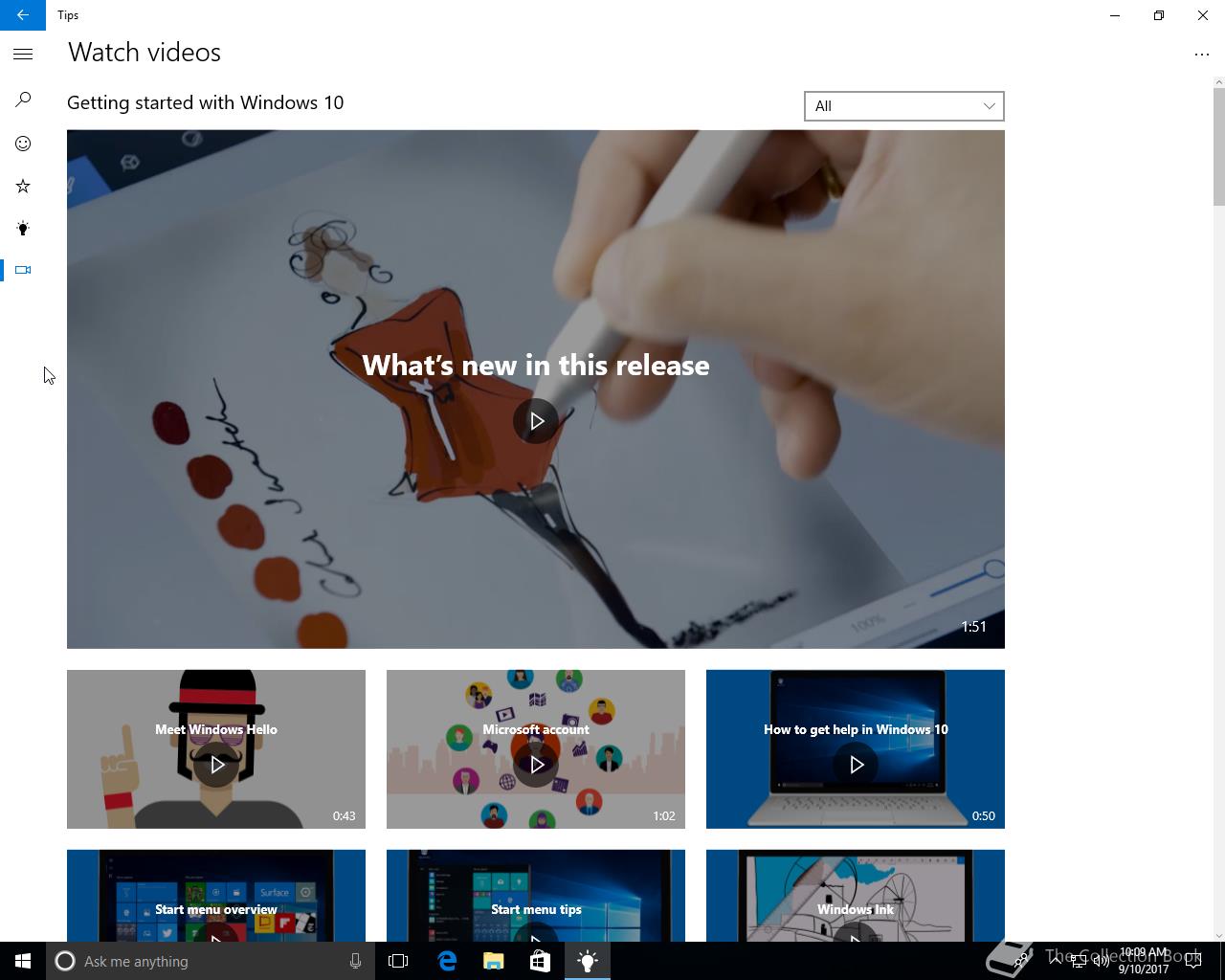Go back using the back arrow
This screenshot has height=980, width=1225.
click(23, 15)
